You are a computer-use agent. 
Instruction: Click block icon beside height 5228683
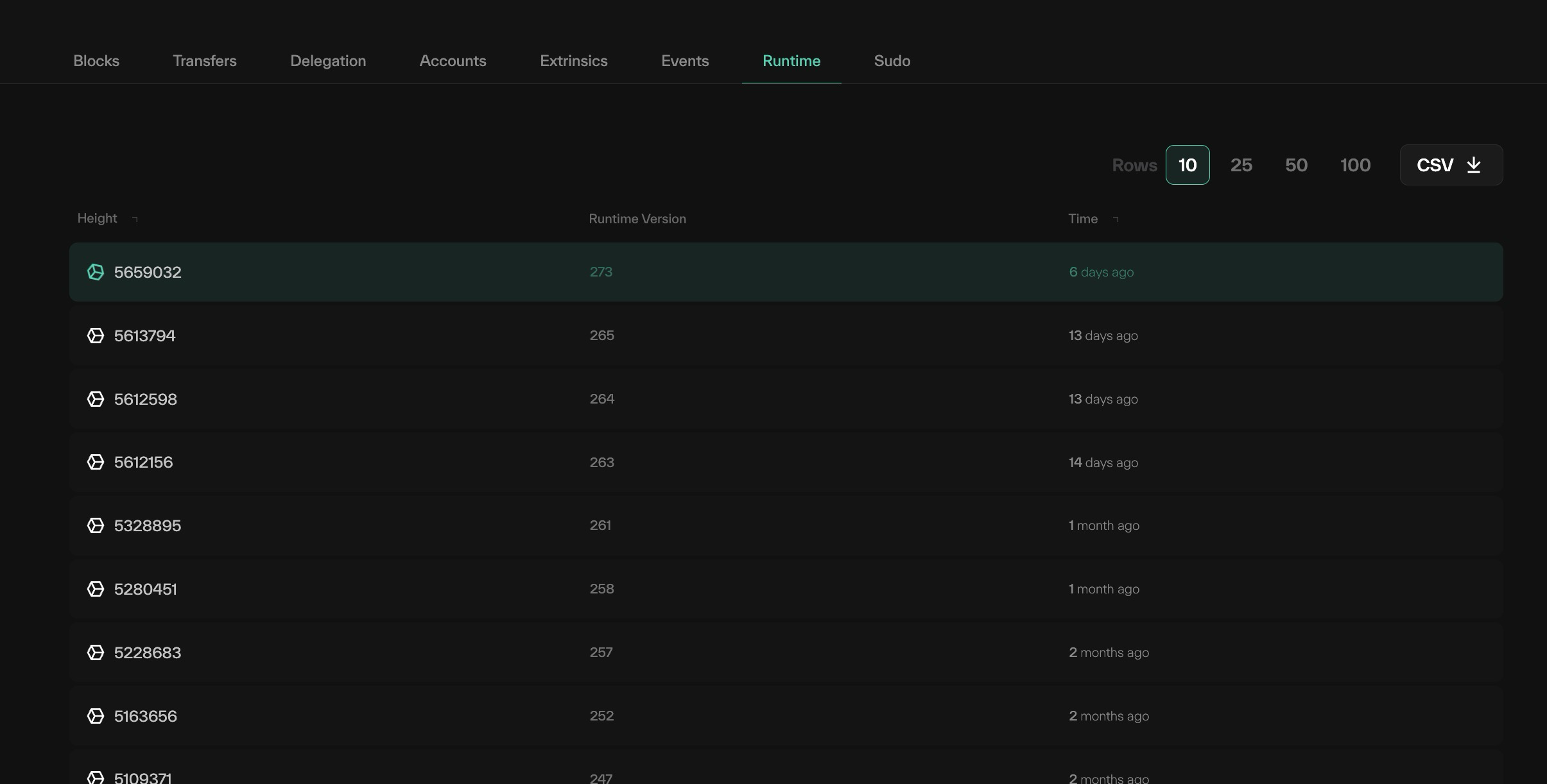96,652
